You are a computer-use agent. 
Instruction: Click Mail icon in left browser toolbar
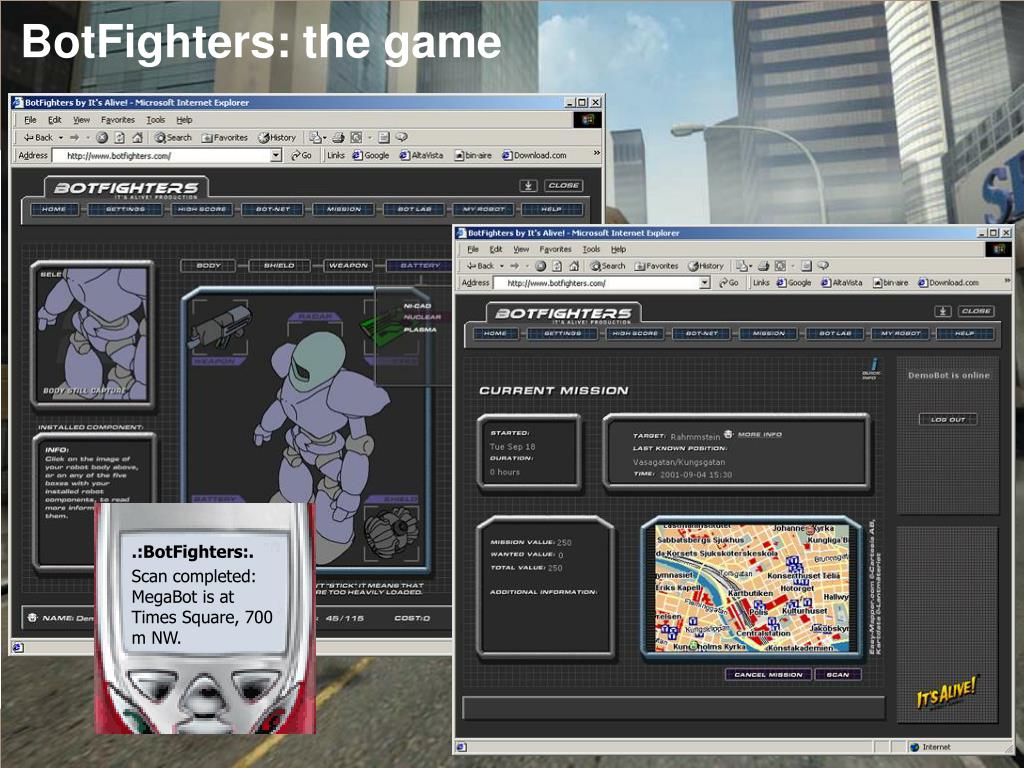coord(315,138)
